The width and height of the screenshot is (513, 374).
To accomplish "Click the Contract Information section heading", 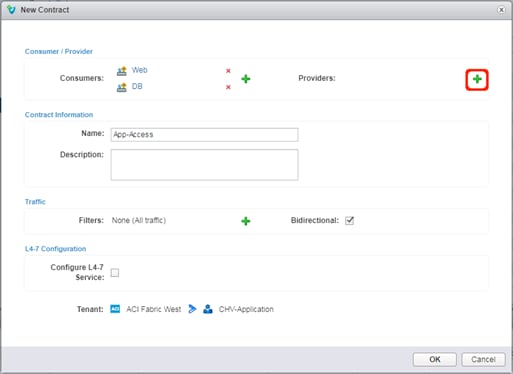I will [59, 115].
